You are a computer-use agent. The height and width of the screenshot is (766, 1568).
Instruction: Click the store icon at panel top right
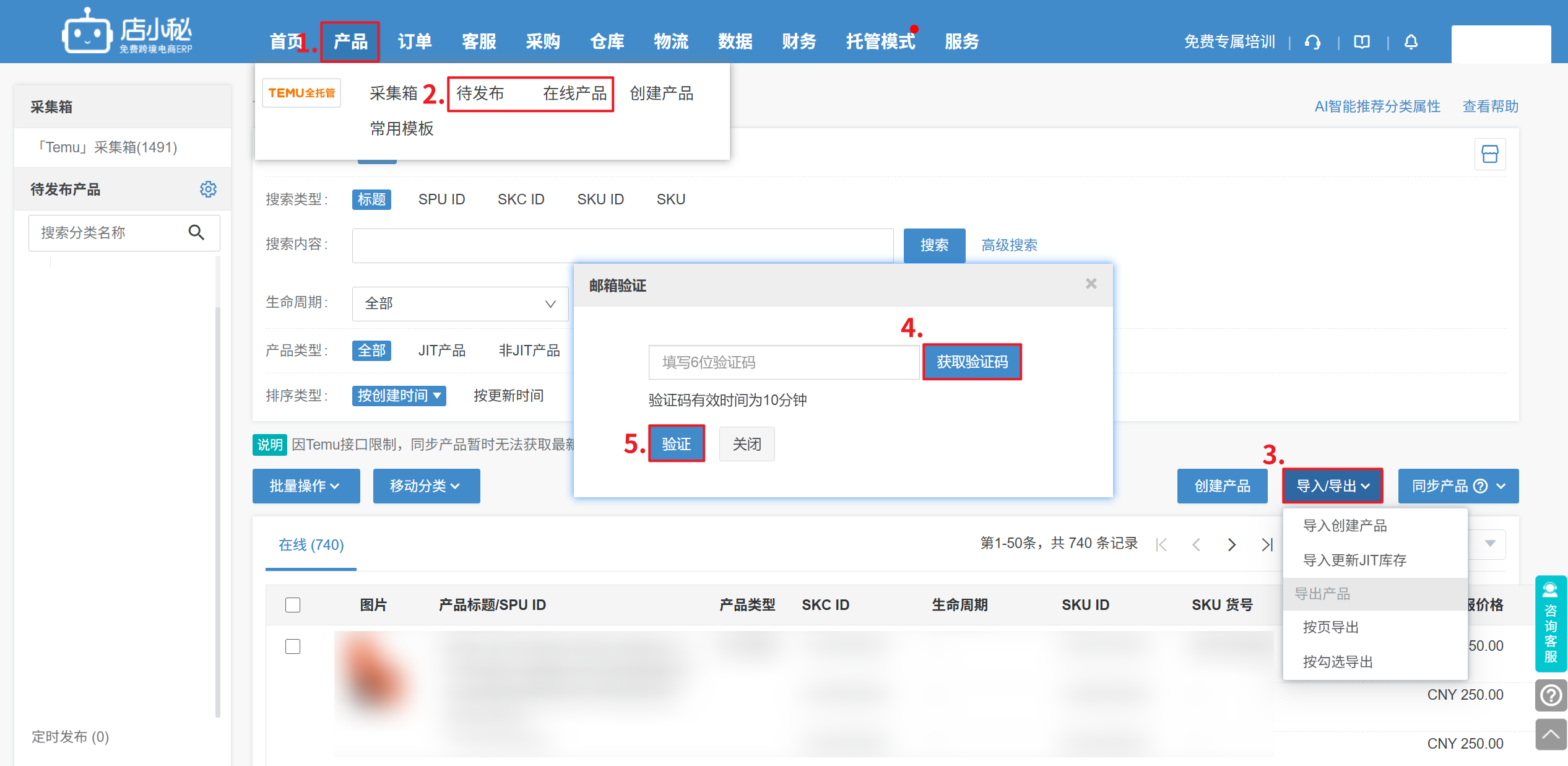tap(1489, 154)
